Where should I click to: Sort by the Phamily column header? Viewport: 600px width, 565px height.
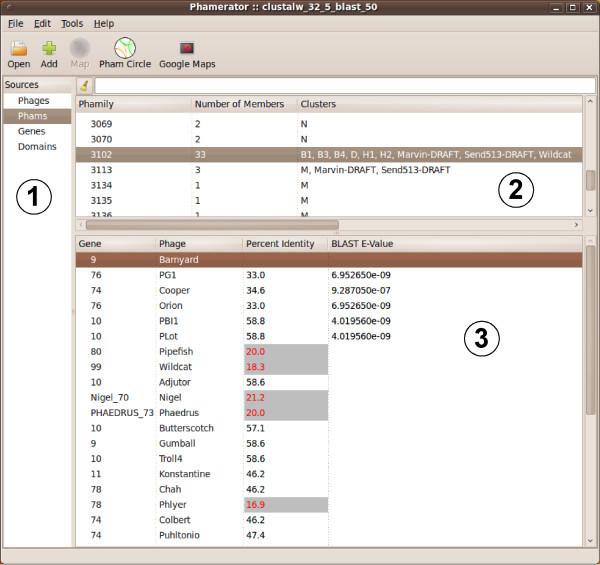point(133,104)
